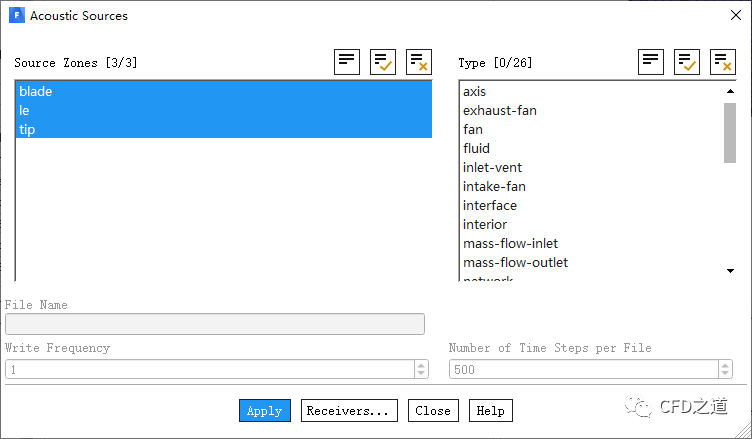Open the Receivers dialog
Screen dimensions: 752x439
click(349, 411)
